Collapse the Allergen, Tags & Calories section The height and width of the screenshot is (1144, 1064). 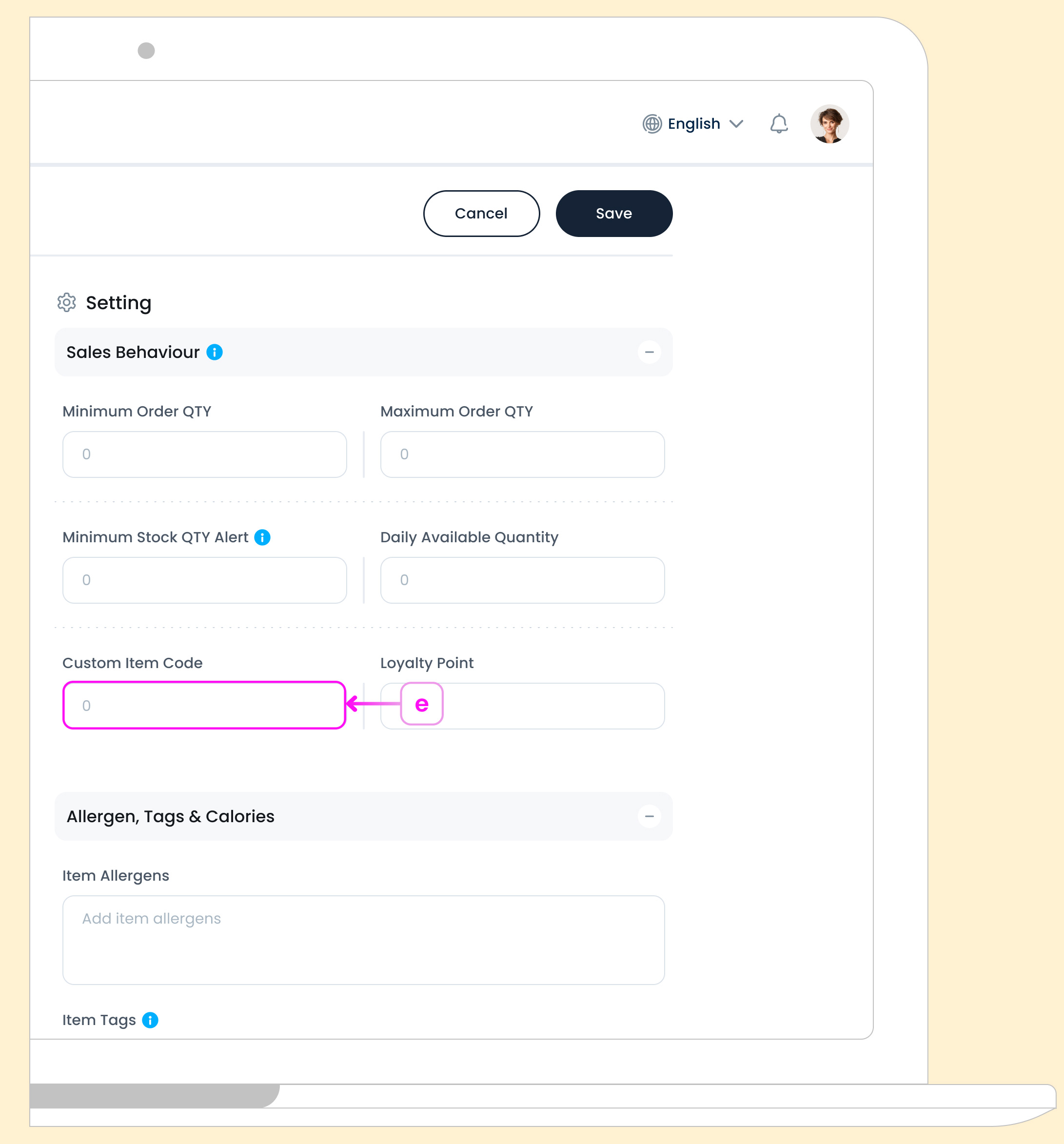pyautogui.click(x=650, y=816)
